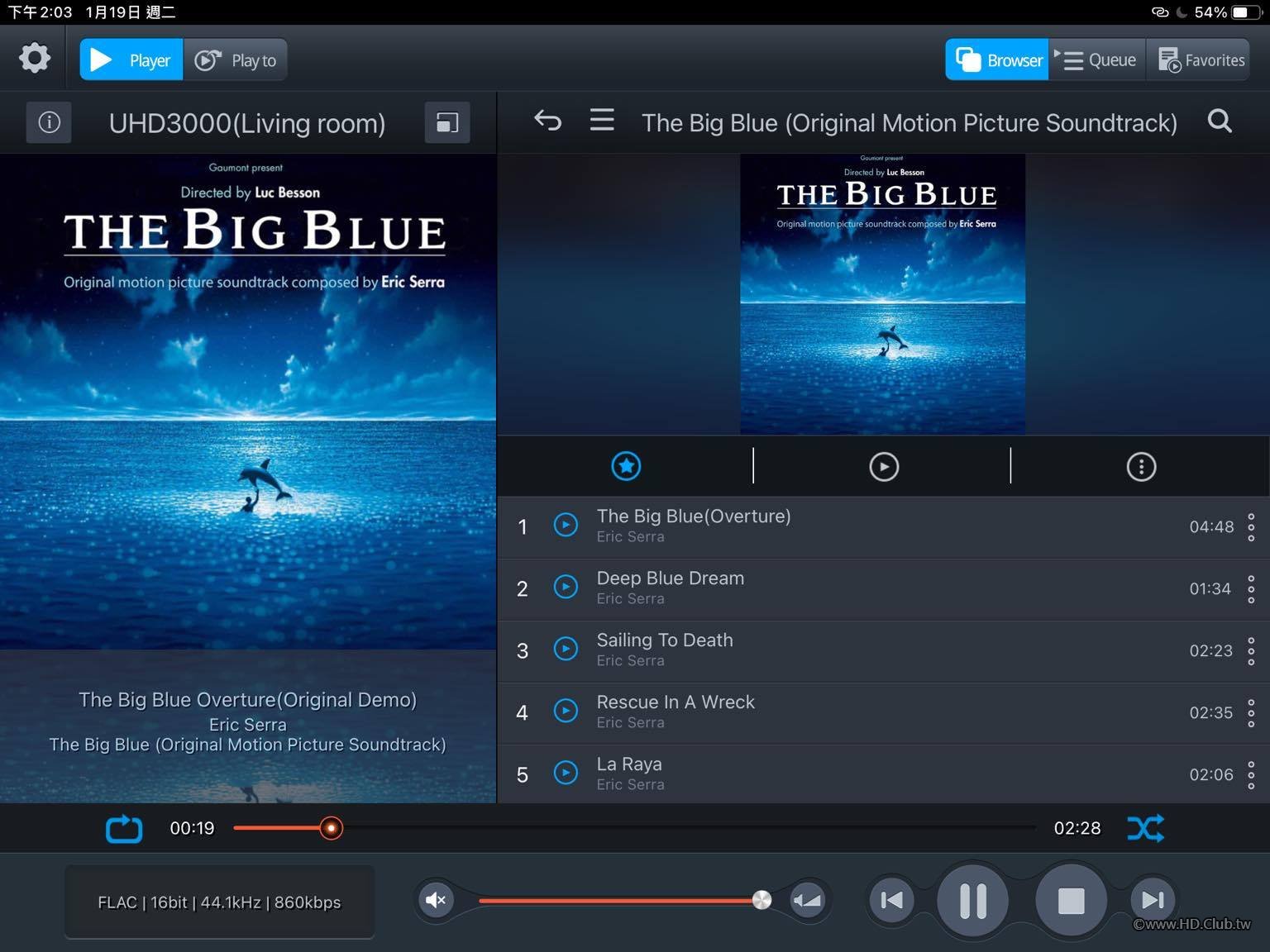
Task: Open the settings gear
Action: click(x=35, y=59)
